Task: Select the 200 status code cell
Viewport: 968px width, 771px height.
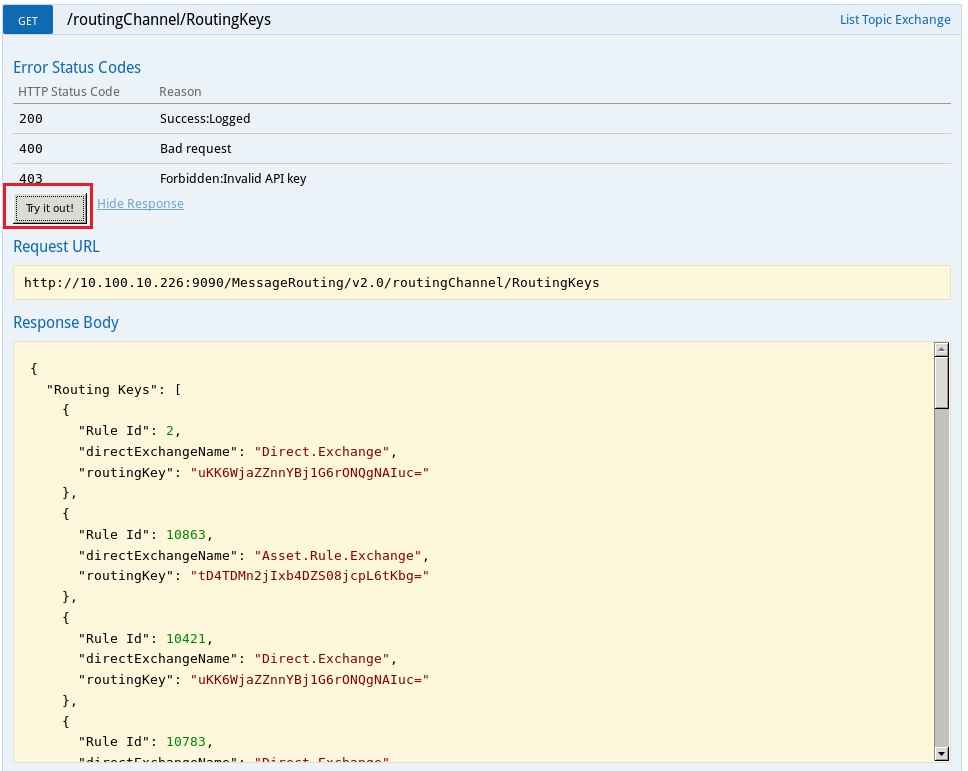Action: point(31,119)
